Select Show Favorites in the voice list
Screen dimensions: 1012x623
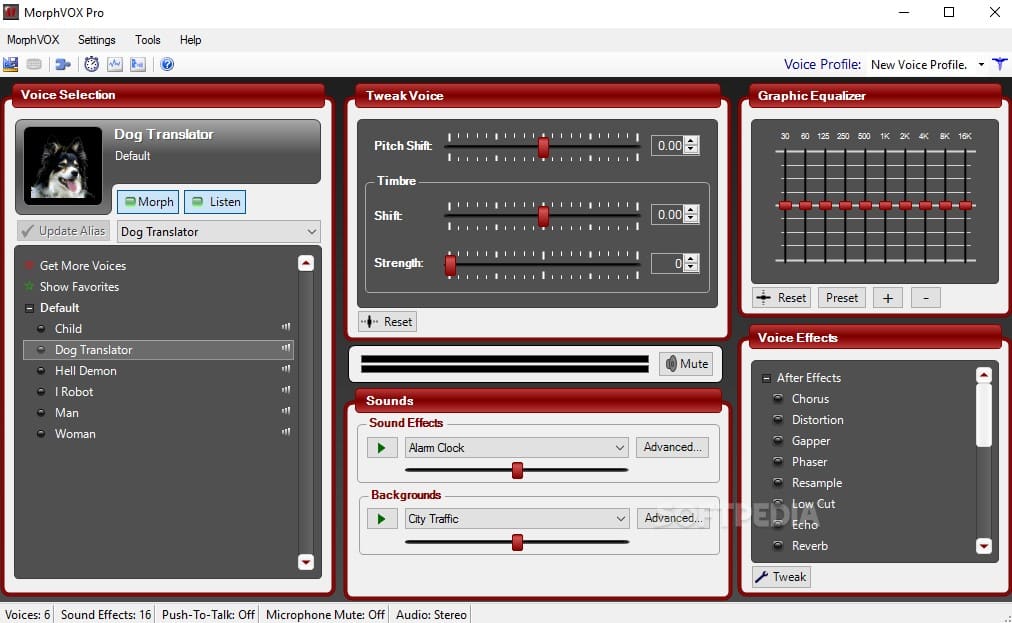coord(79,287)
